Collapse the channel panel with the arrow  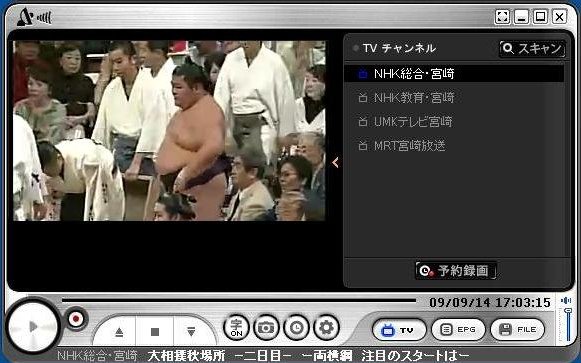(335, 162)
